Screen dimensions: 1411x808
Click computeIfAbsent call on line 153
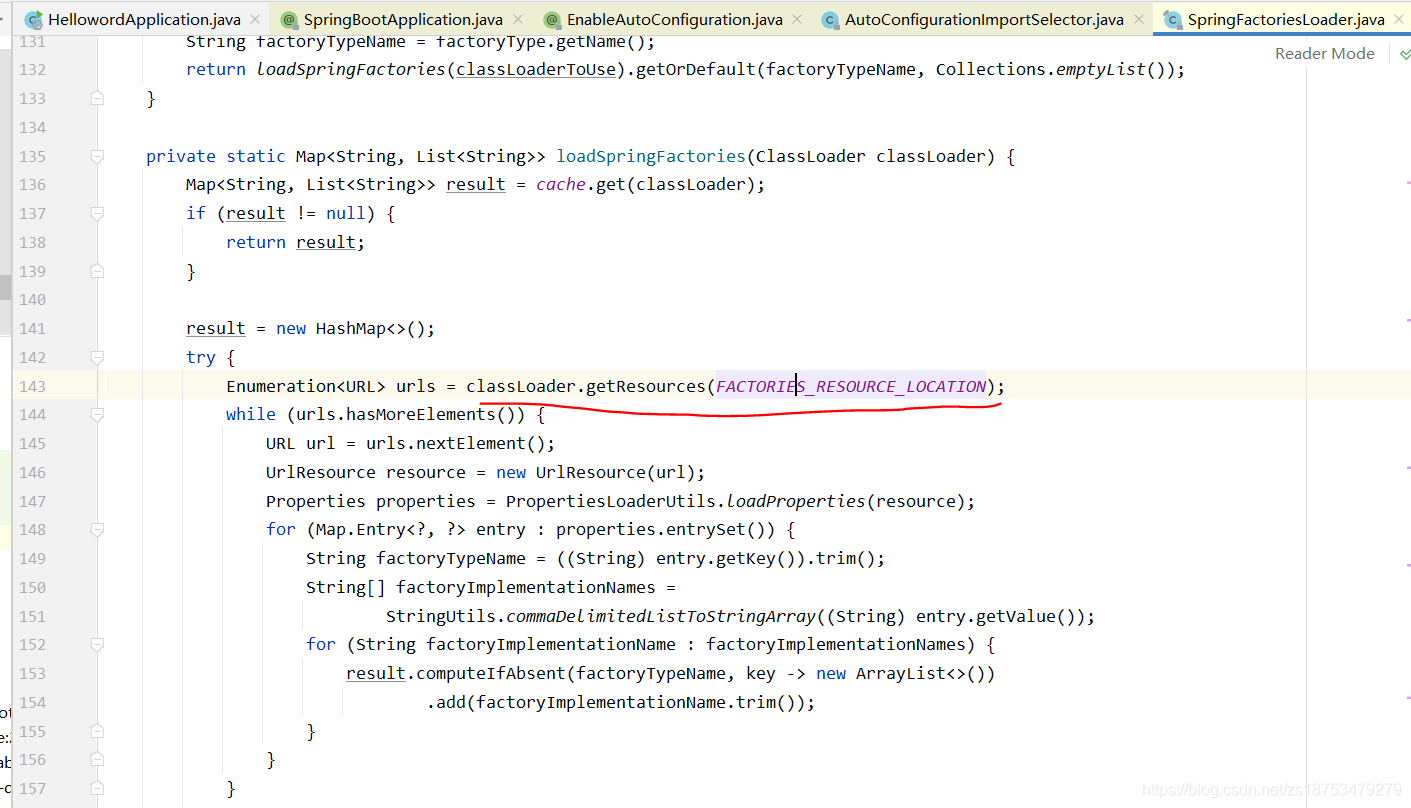pos(491,673)
